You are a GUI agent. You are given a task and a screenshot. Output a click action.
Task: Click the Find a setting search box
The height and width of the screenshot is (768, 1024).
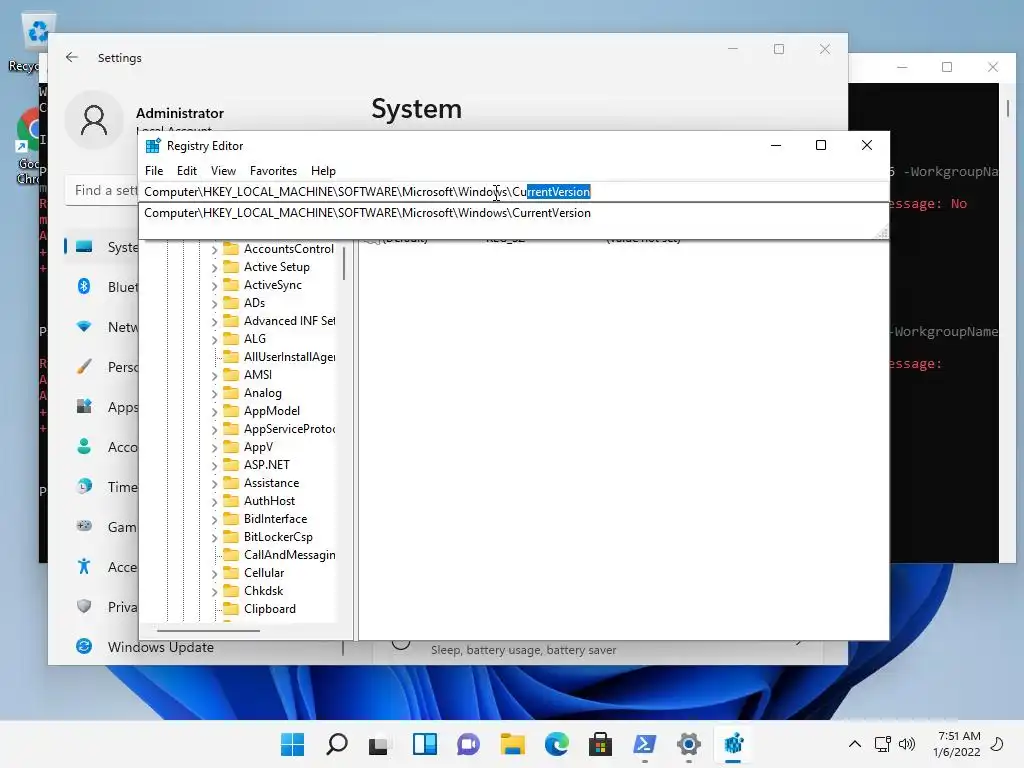click(x=103, y=190)
